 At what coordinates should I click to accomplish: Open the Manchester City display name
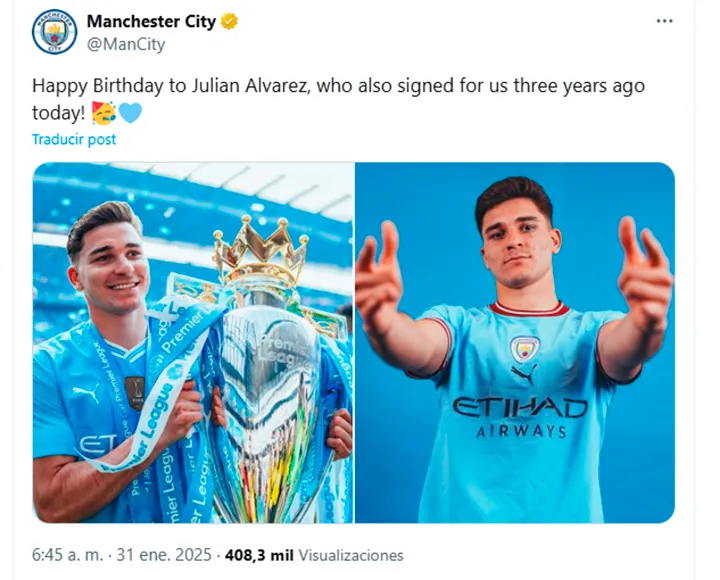151,21
